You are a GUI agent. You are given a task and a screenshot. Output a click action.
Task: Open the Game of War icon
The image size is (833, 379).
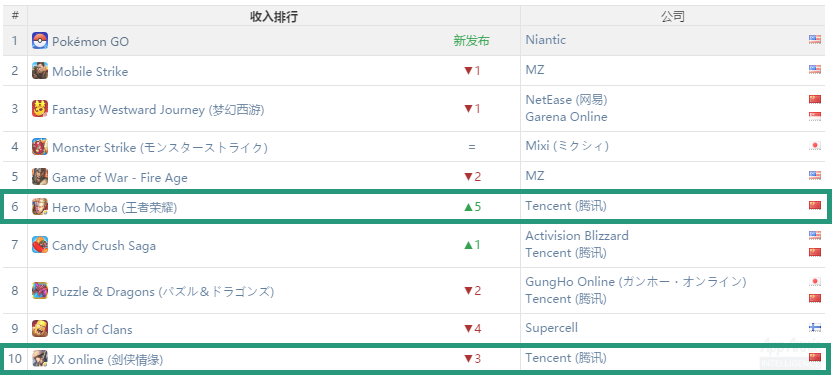[x=40, y=176]
